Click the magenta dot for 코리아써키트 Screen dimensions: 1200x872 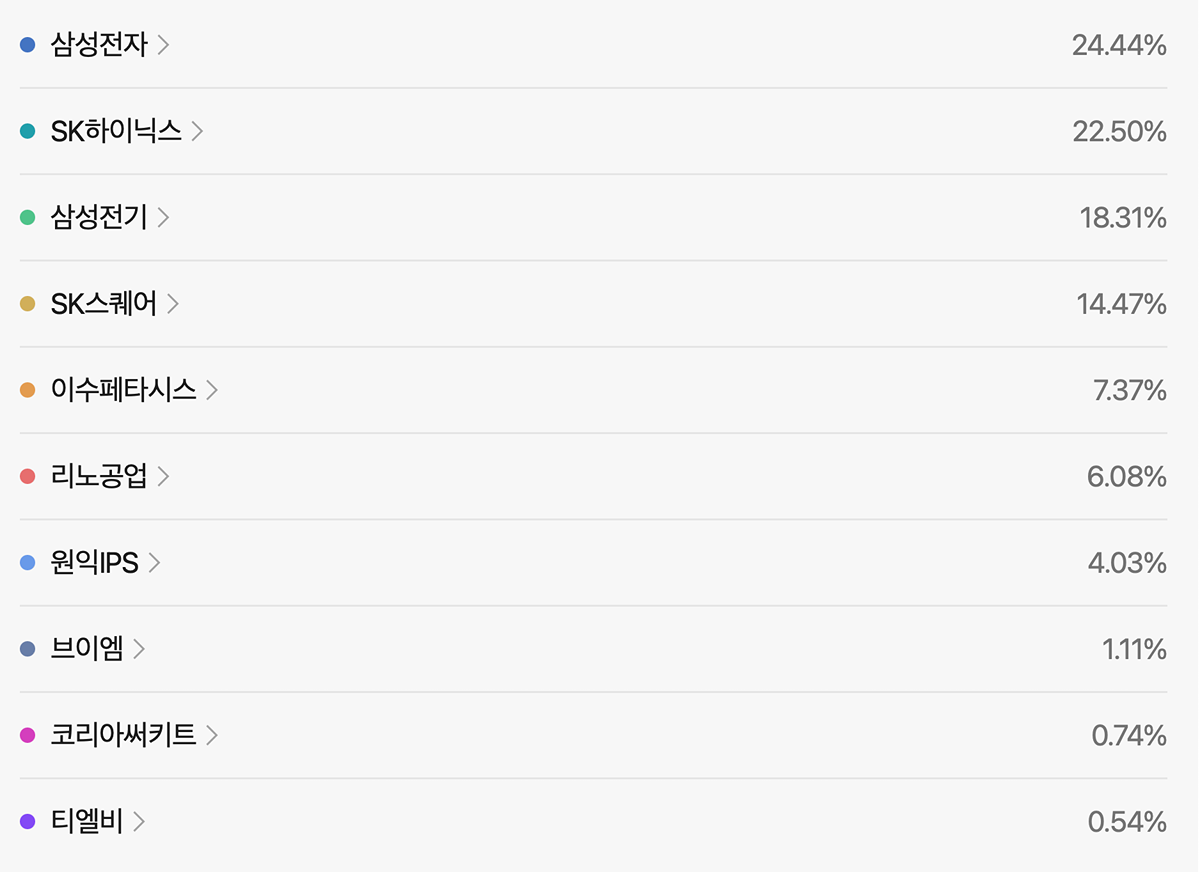28,735
